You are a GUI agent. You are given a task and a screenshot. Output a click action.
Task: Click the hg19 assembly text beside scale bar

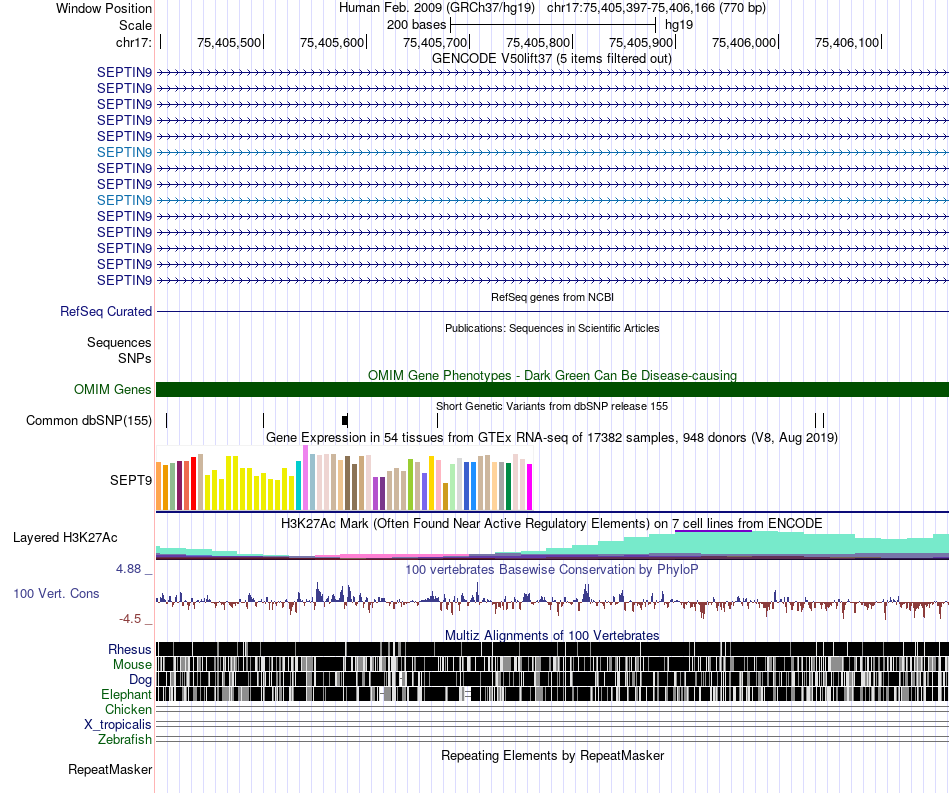[x=679, y=25]
